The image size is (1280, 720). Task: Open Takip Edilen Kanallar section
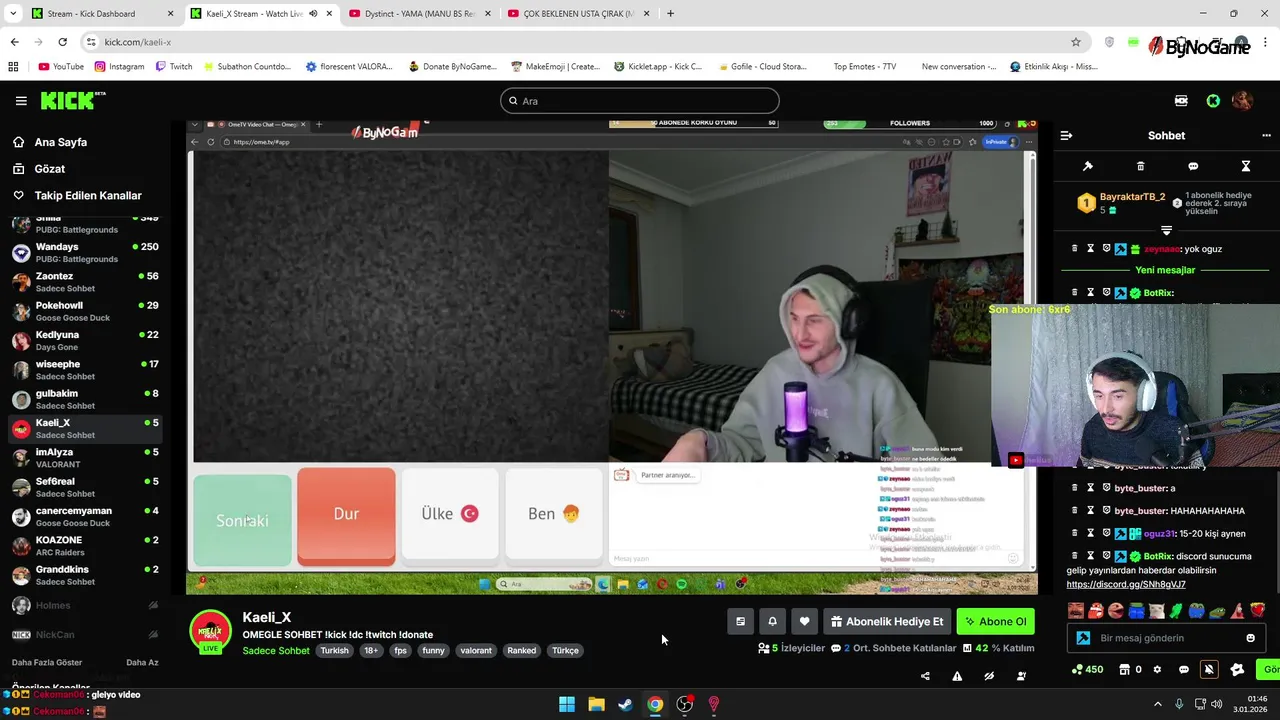click(88, 196)
